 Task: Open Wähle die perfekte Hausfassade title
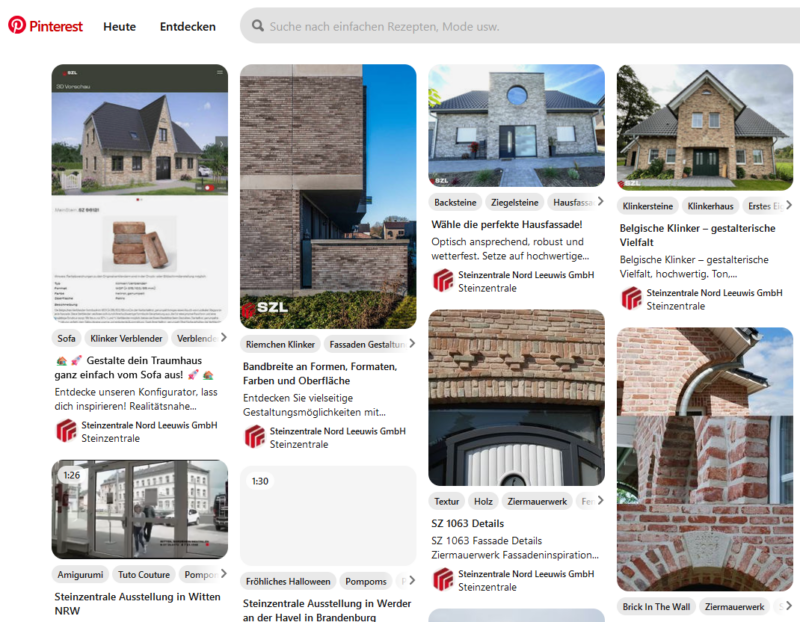click(507, 225)
